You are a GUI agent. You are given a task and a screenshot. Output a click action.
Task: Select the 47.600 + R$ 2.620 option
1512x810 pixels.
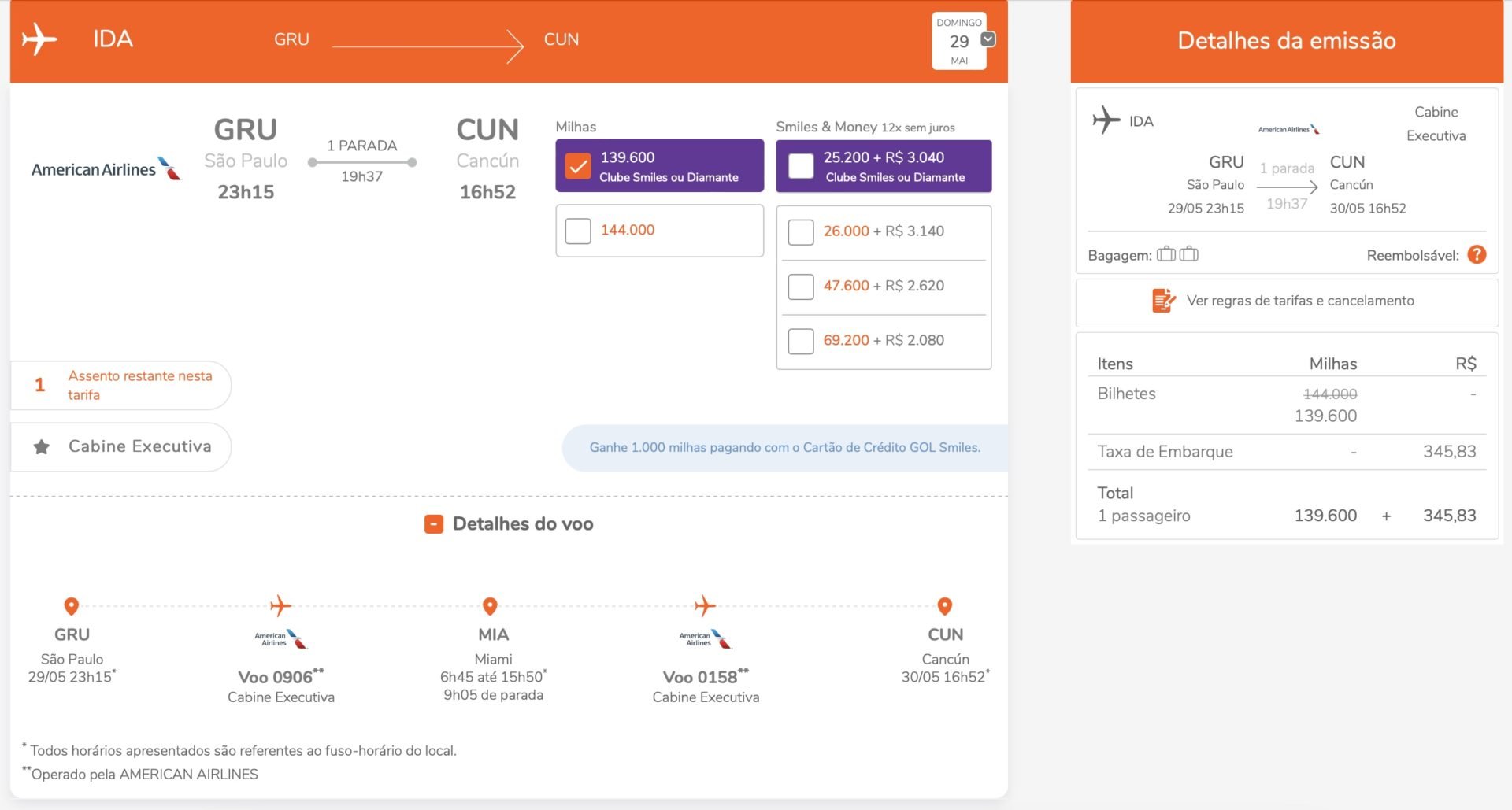(x=801, y=287)
